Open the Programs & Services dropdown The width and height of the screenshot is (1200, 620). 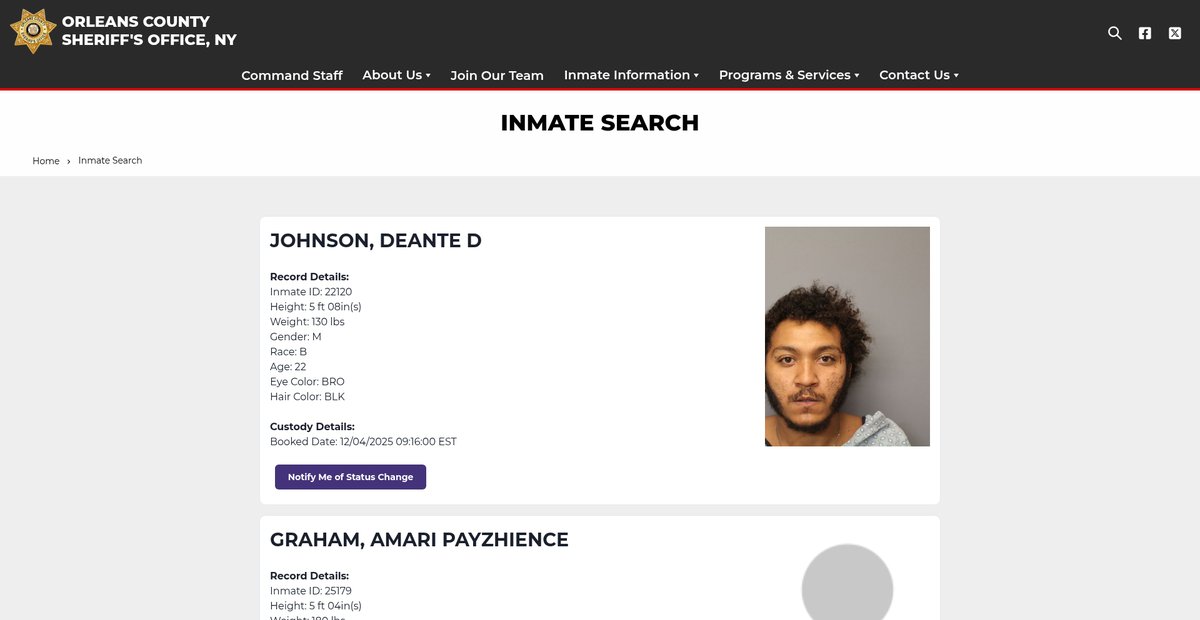(x=789, y=75)
